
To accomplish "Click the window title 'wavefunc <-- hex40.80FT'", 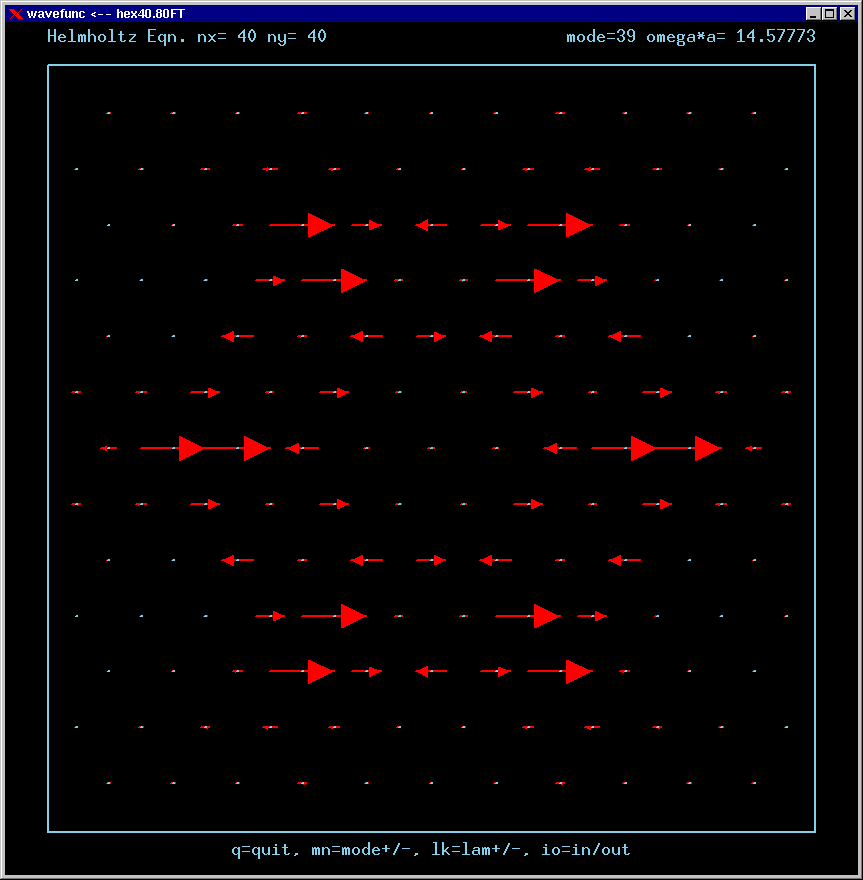I will click(106, 14).
